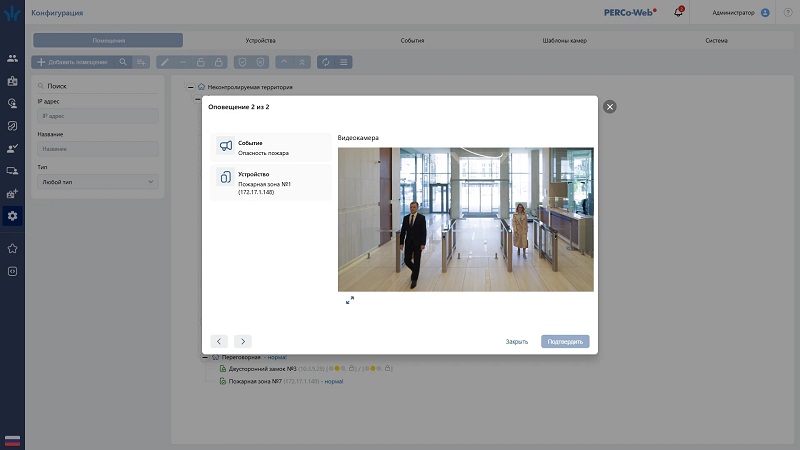Expand the video camera to fullscreen

coord(350,300)
